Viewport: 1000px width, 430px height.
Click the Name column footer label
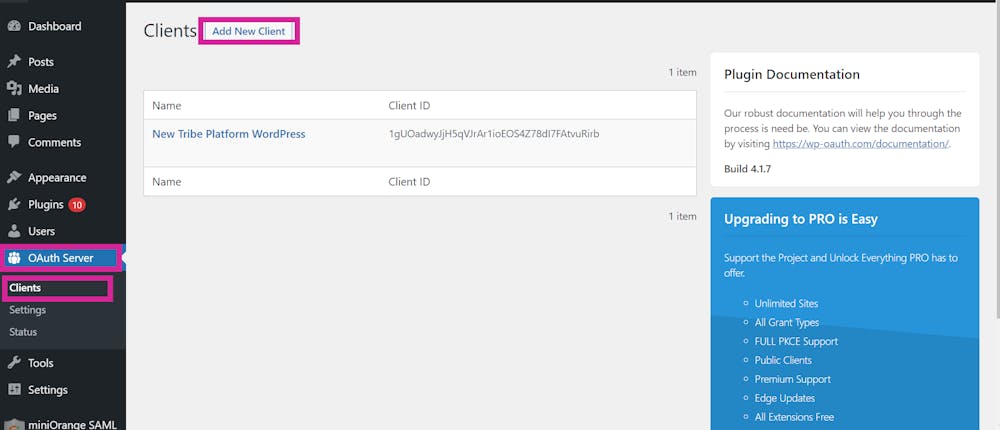click(166, 182)
